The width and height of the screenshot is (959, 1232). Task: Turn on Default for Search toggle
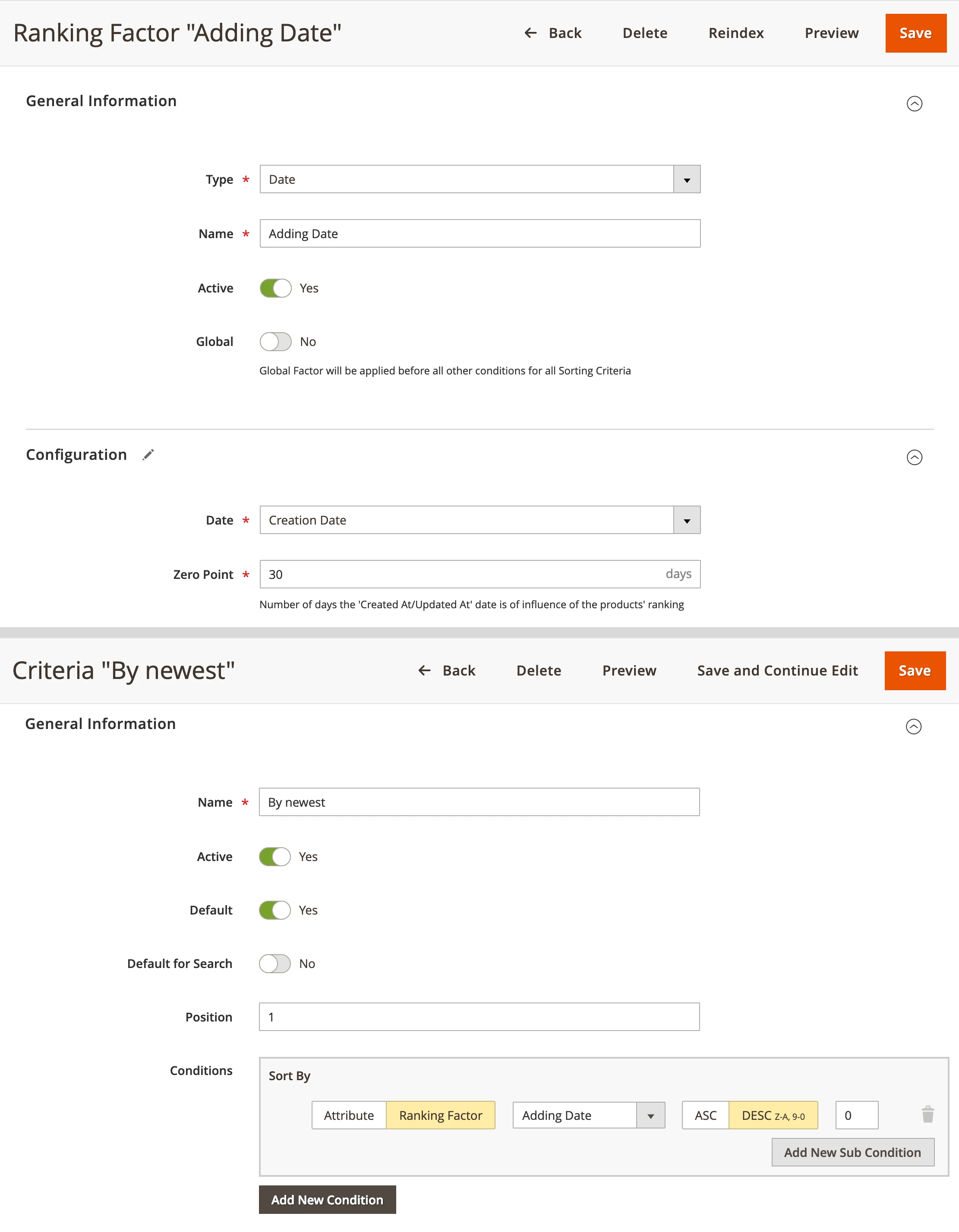(x=275, y=964)
